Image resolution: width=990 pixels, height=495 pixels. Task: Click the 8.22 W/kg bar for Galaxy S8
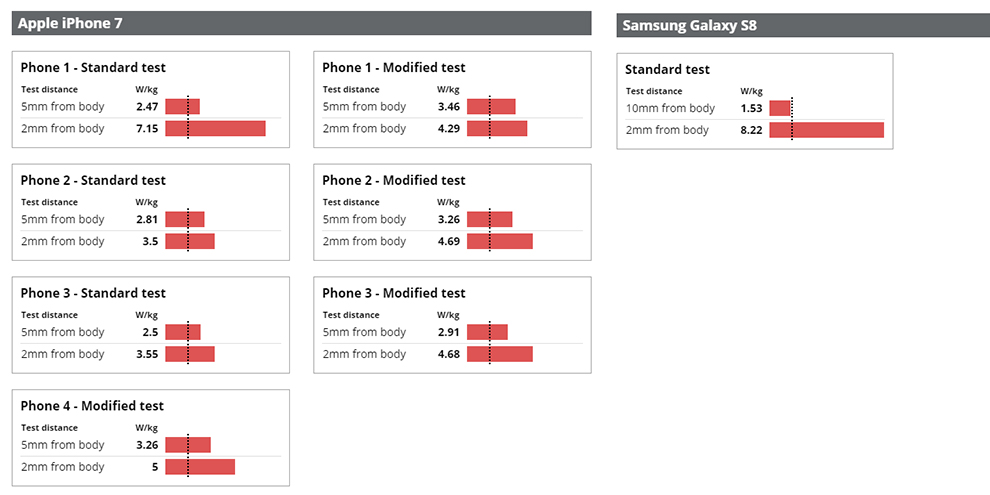826,131
